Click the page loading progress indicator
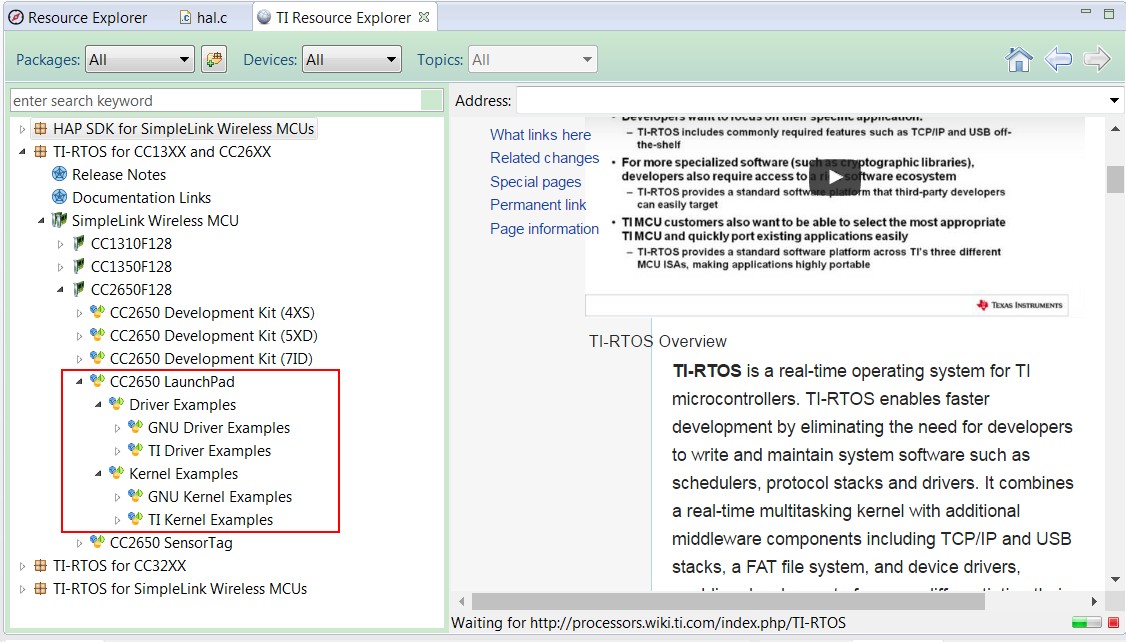 [1087, 623]
